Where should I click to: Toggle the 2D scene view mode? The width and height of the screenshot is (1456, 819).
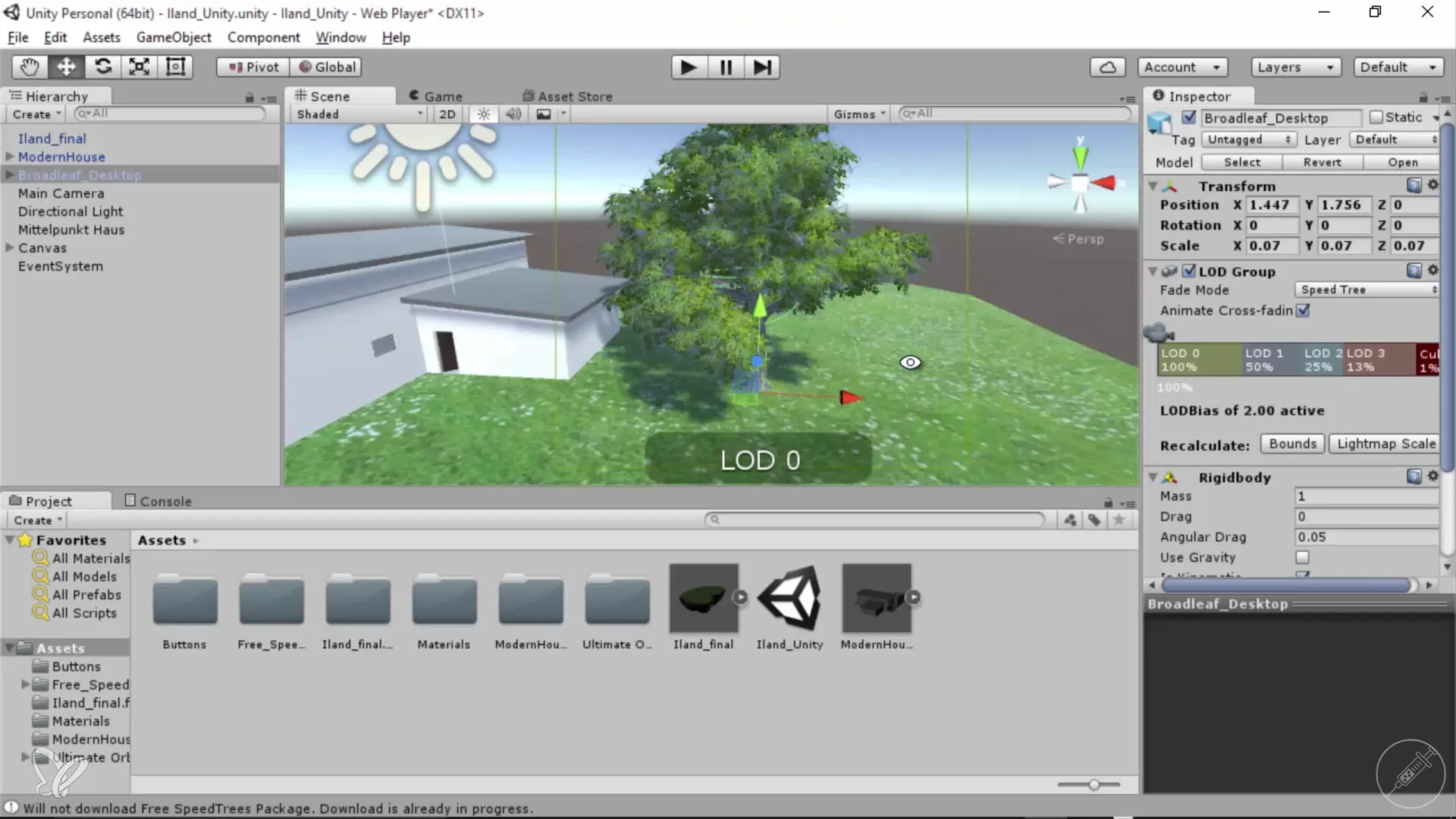click(x=447, y=114)
